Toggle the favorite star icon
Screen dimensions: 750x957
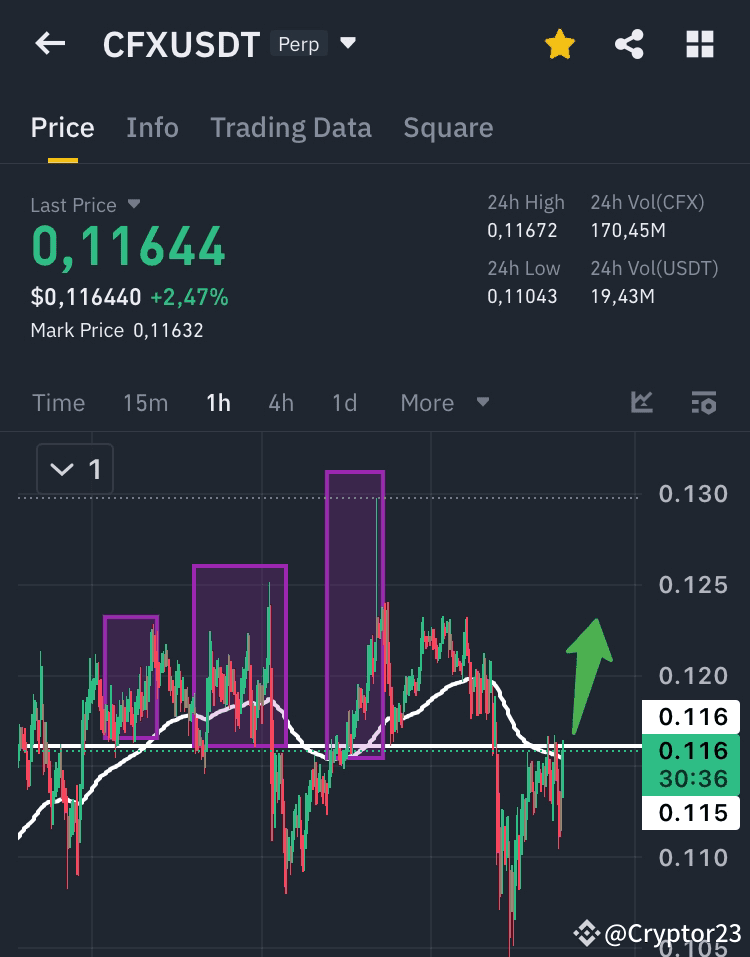pyautogui.click(x=560, y=45)
